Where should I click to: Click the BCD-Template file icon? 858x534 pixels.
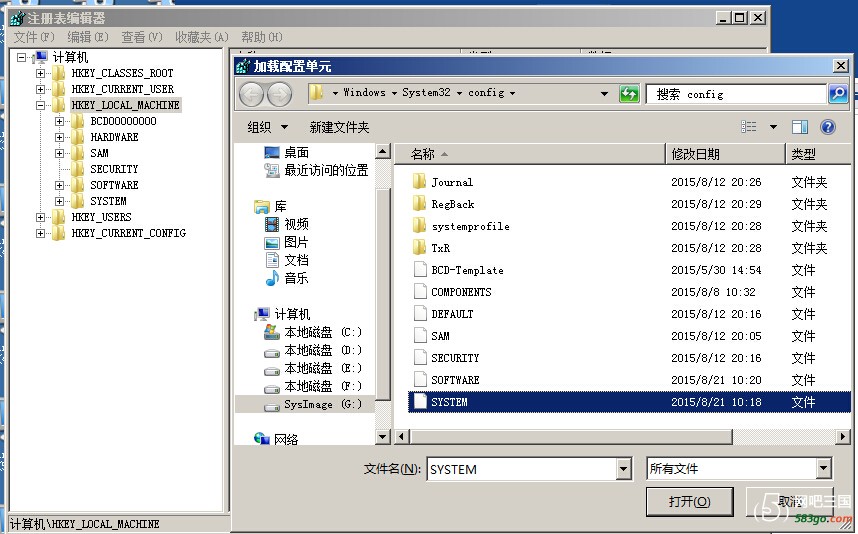pos(420,269)
